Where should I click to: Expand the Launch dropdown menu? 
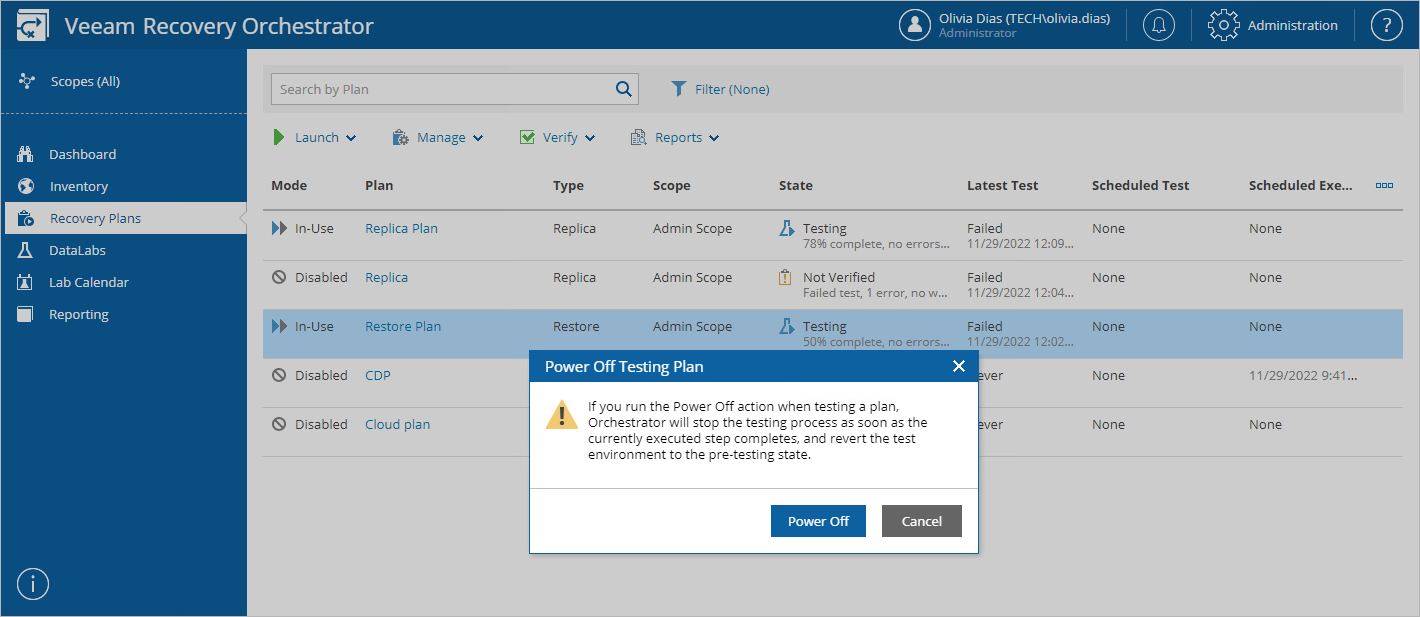click(315, 138)
